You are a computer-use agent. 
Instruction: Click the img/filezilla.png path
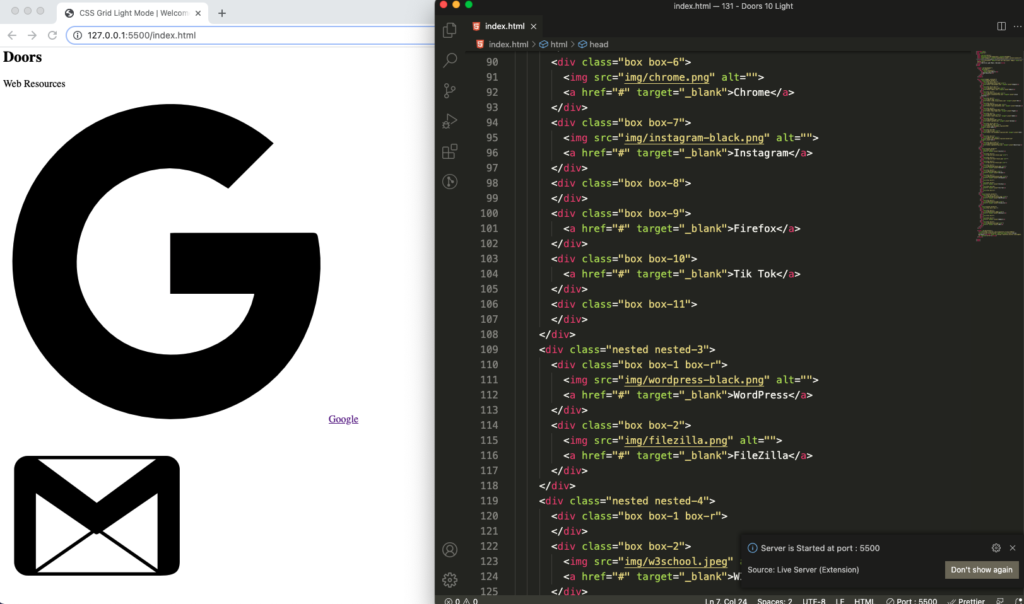pyautogui.click(x=676, y=441)
